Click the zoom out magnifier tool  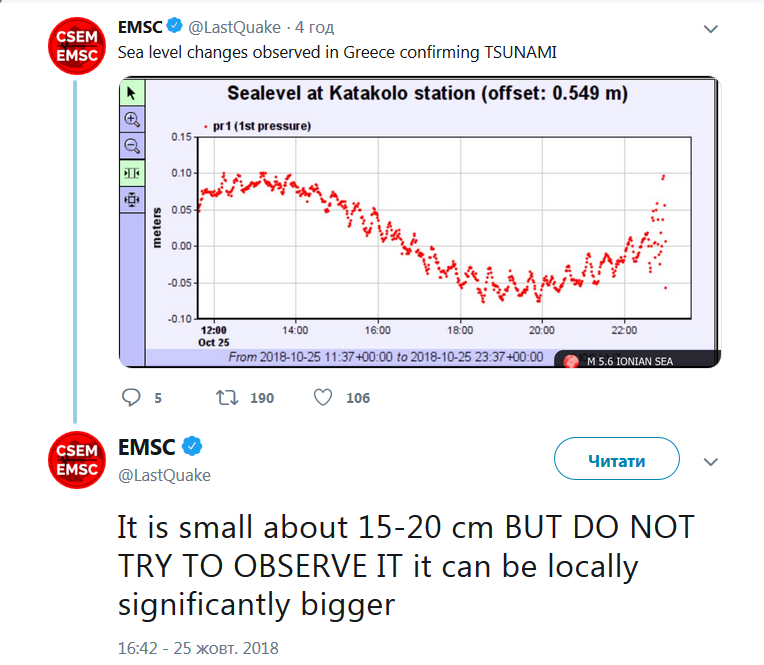coord(132,146)
